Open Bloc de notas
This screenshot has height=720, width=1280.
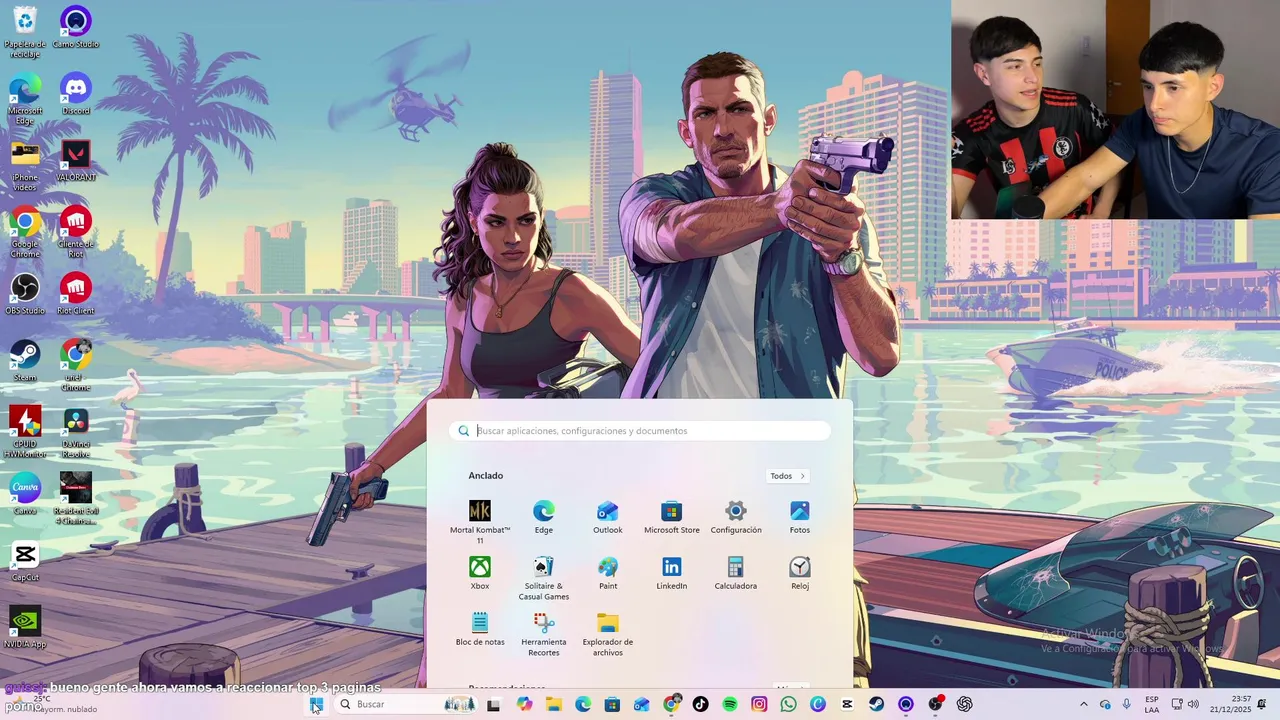tap(480, 630)
